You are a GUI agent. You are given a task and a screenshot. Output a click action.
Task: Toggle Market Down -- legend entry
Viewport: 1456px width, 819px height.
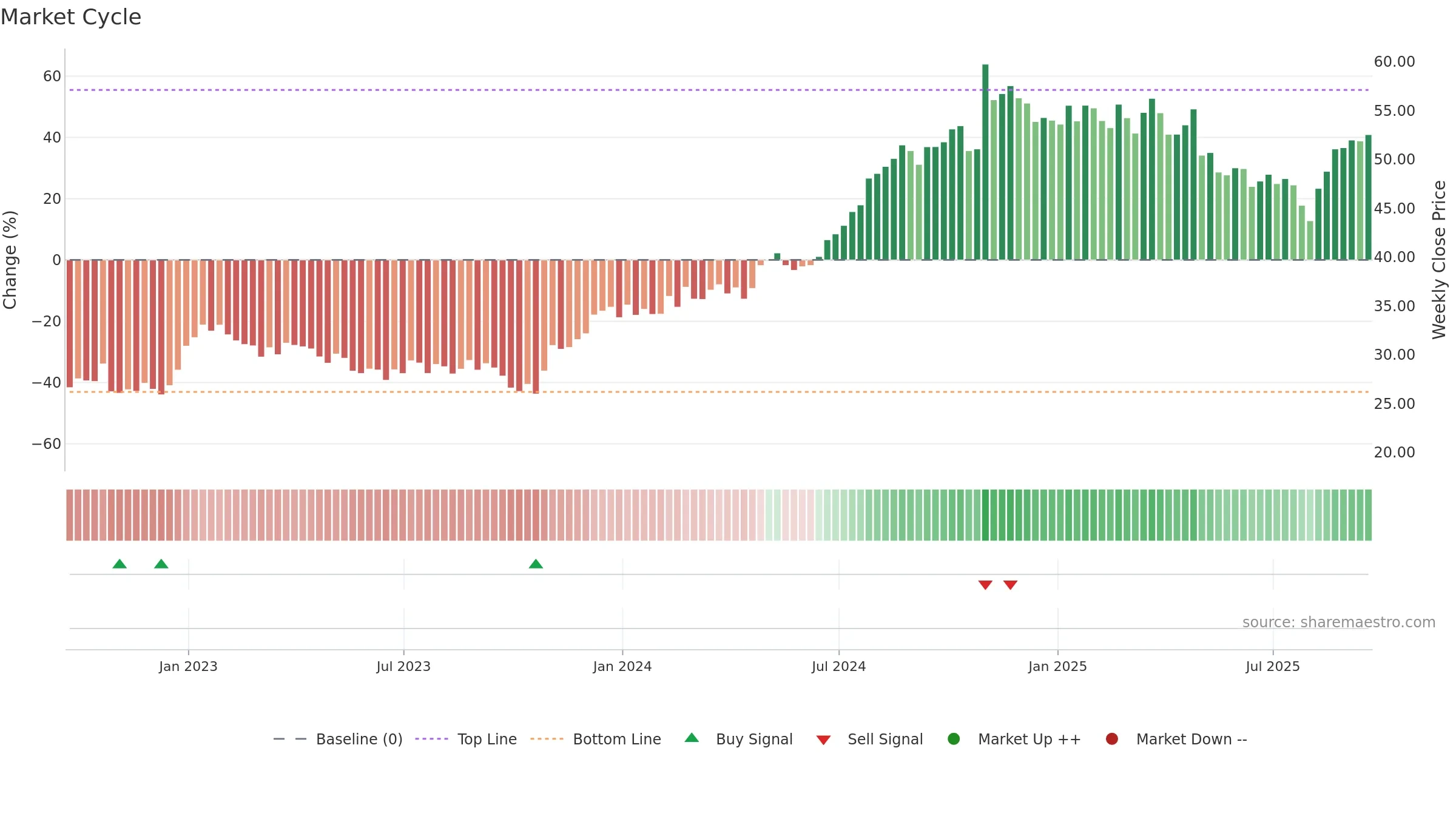(1176, 739)
